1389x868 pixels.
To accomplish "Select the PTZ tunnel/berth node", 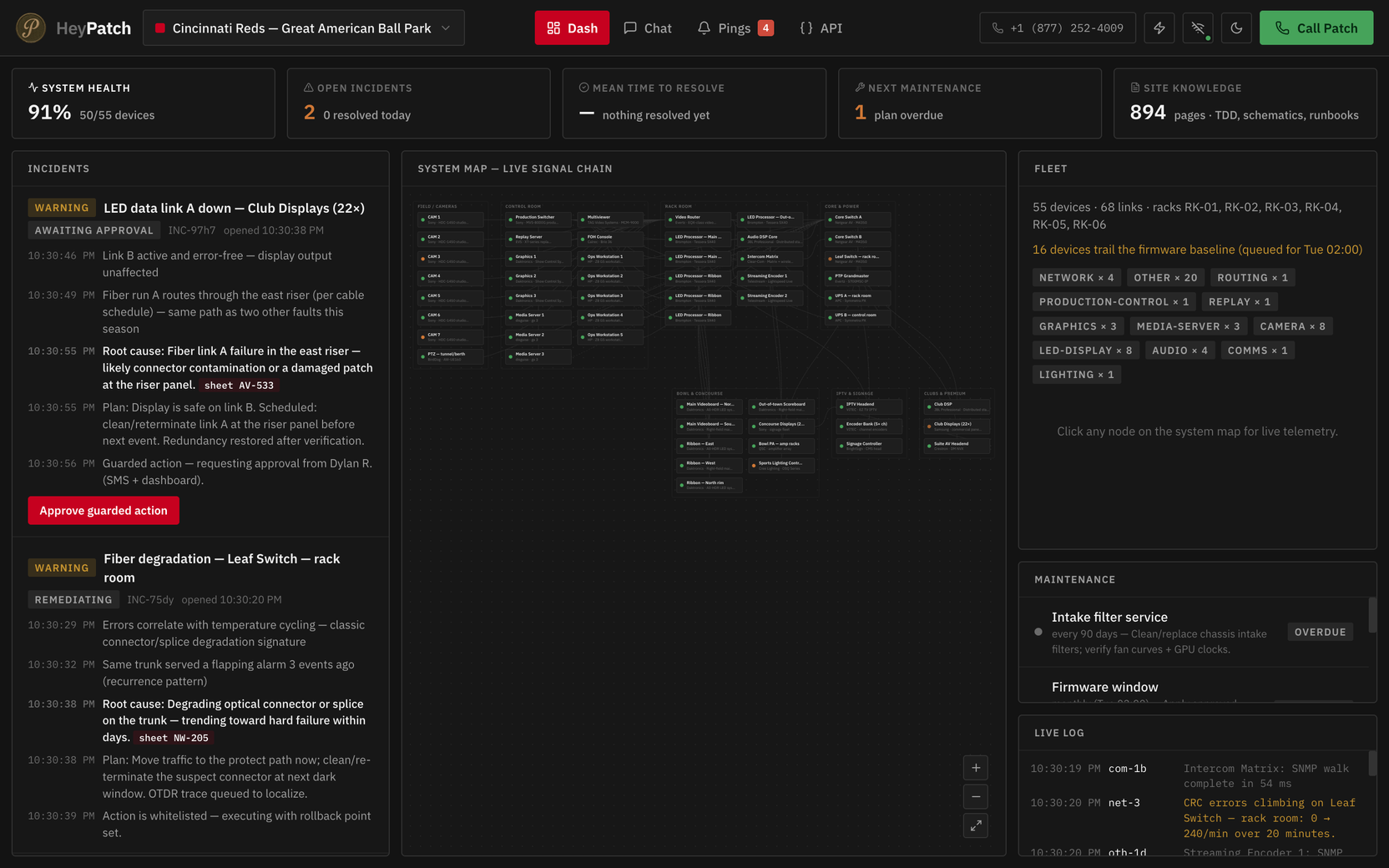I will click(x=451, y=356).
